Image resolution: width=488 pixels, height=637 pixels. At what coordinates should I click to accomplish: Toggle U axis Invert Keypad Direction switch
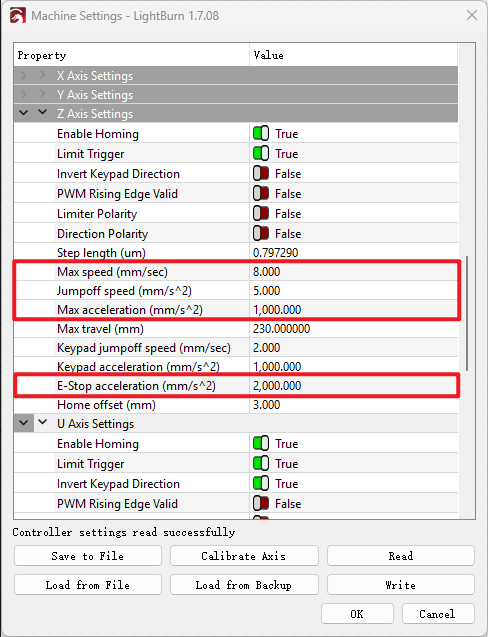pyautogui.click(x=261, y=483)
